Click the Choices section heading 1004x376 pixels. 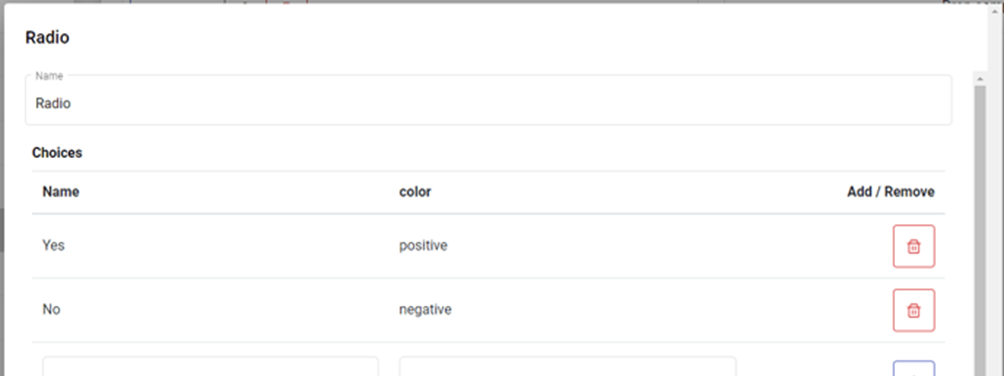tap(57, 153)
